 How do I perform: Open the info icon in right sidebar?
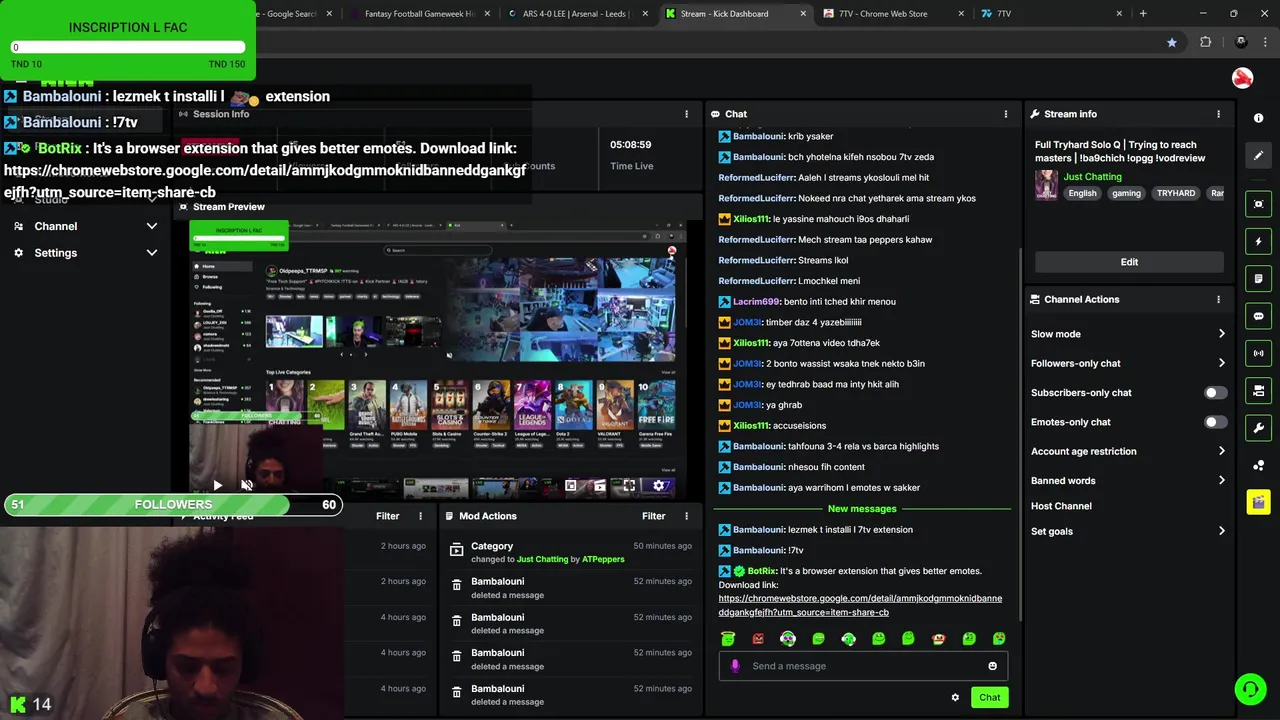(x=1258, y=118)
